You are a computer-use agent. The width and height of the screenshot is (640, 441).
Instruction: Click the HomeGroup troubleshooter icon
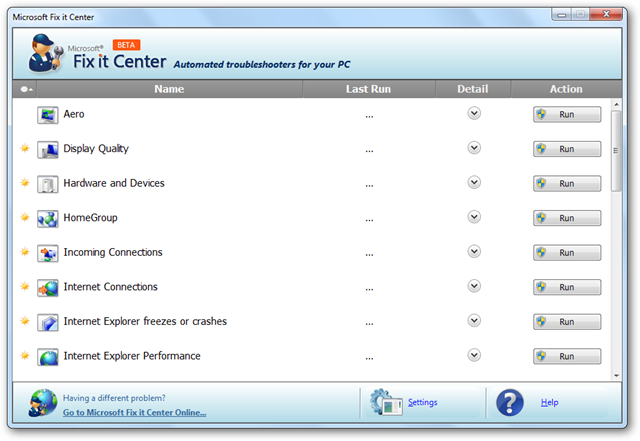[48, 218]
